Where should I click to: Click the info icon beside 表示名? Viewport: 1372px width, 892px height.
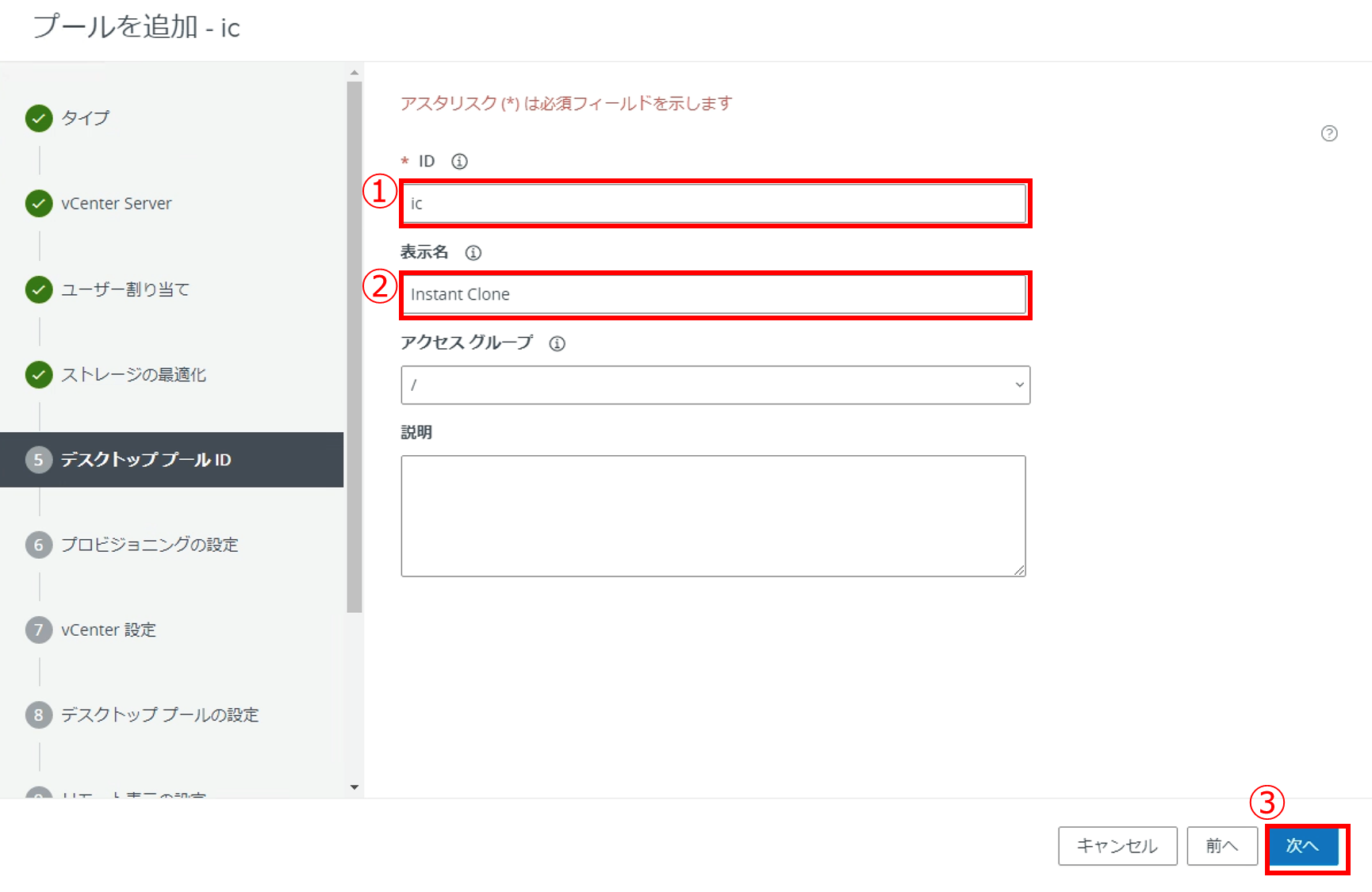pos(473,253)
